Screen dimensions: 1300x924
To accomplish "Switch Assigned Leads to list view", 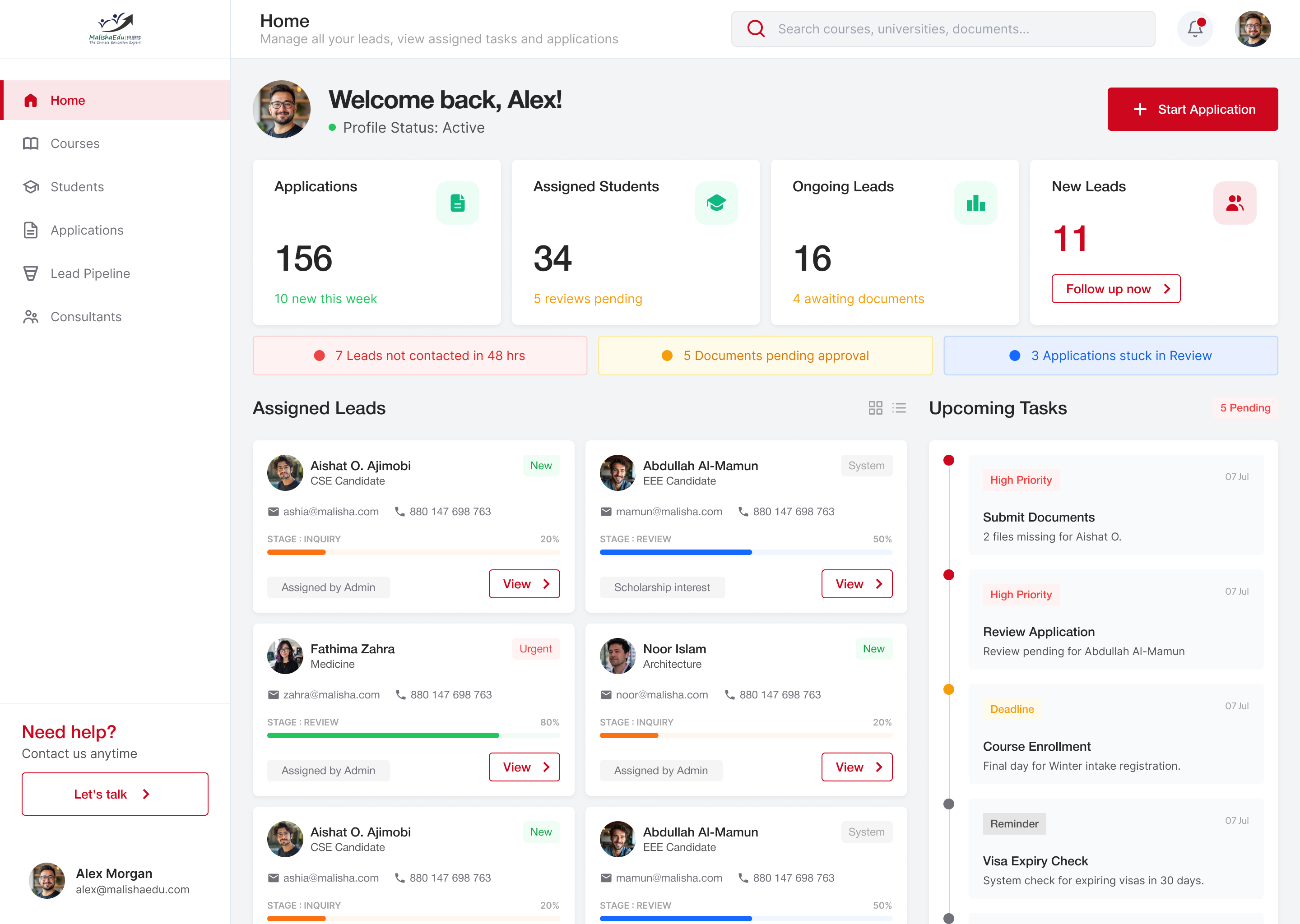I will [x=899, y=408].
